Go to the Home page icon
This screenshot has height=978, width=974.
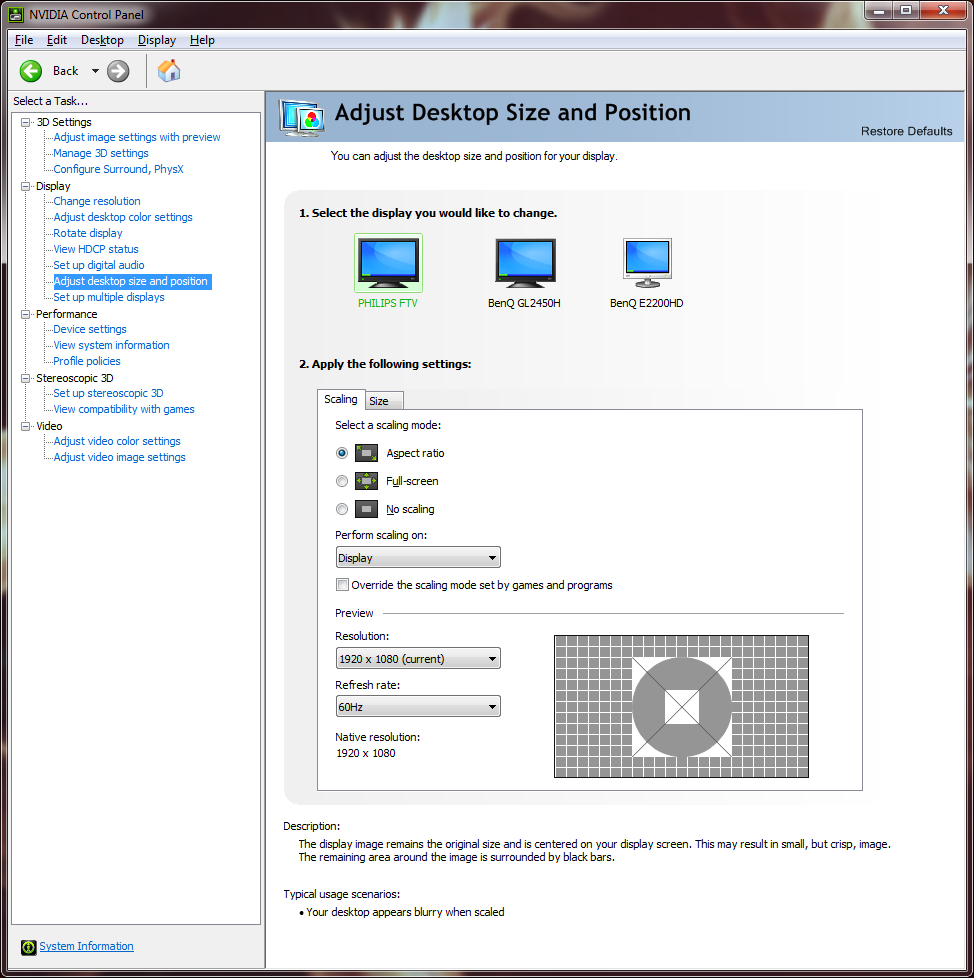tap(168, 71)
